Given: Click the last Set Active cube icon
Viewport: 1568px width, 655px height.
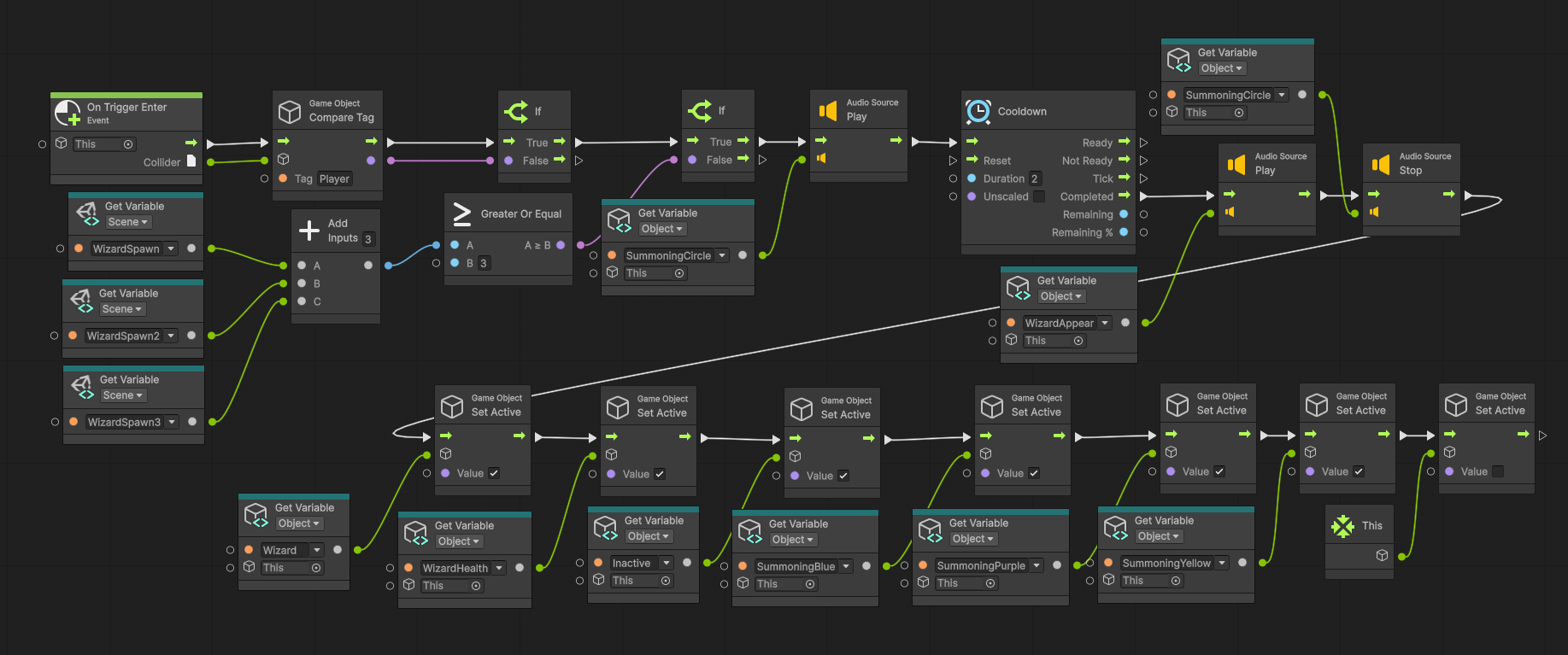Looking at the screenshot, I should (x=1456, y=404).
